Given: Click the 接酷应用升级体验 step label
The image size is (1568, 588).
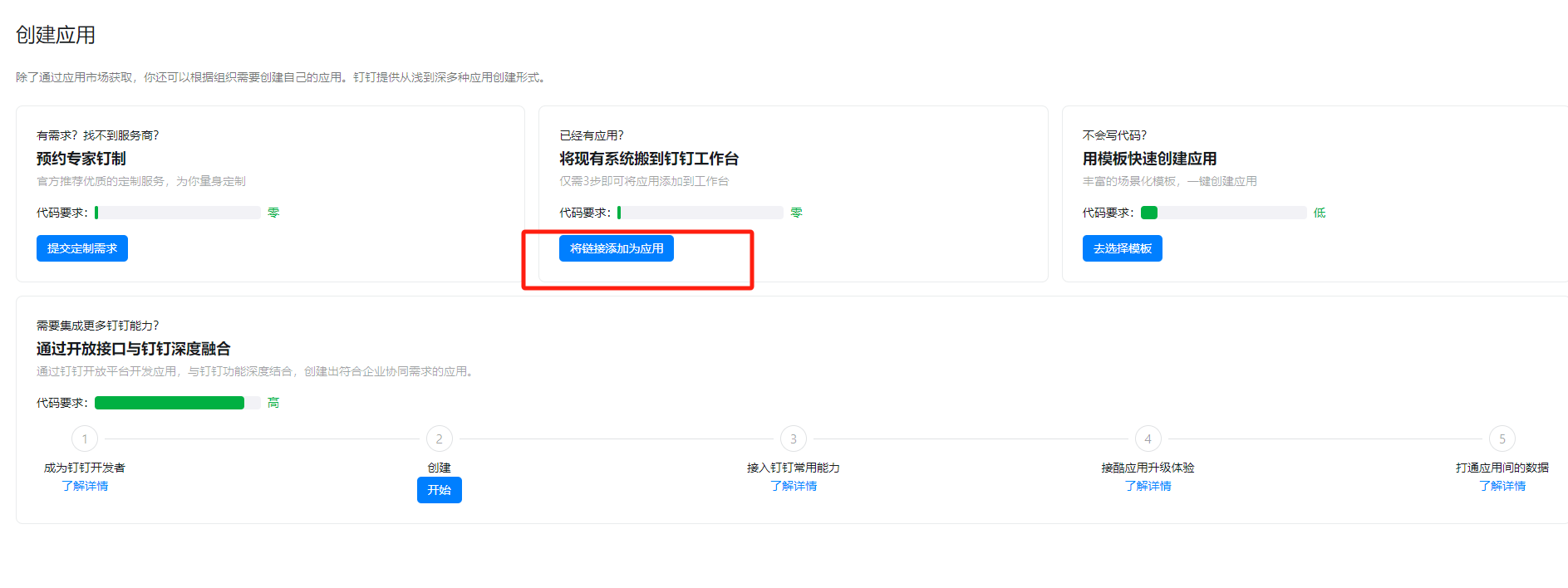Looking at the screenshot, I should pos(1148,468).
